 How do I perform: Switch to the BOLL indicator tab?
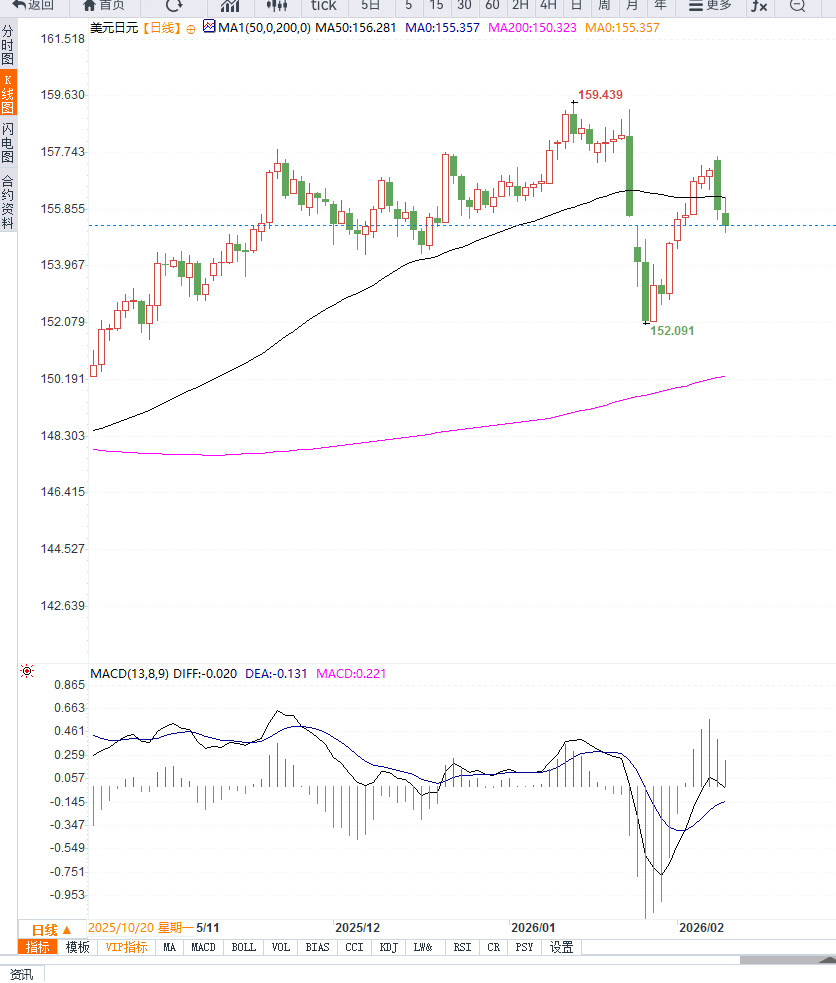pos(243,947)
